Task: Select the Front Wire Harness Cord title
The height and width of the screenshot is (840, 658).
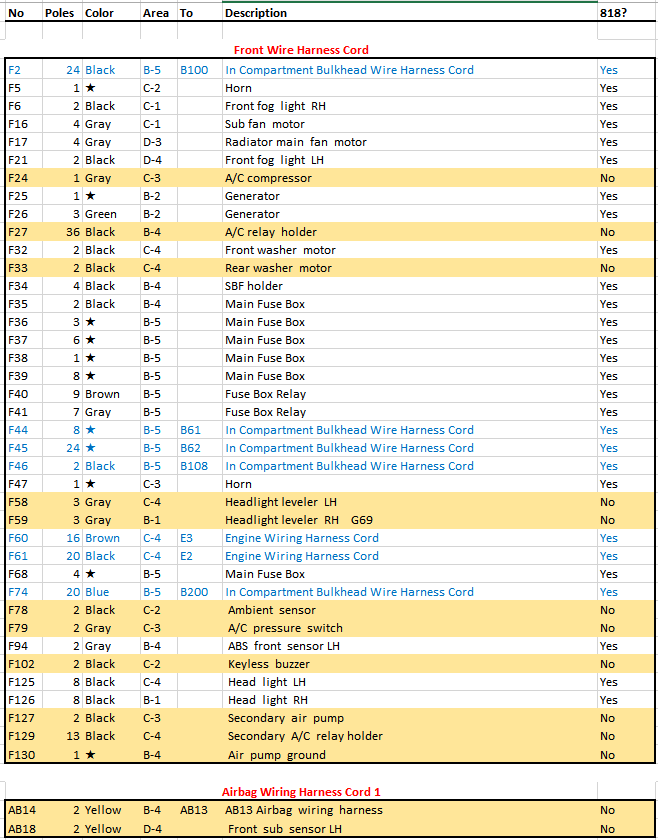Action: click(301, 50)
